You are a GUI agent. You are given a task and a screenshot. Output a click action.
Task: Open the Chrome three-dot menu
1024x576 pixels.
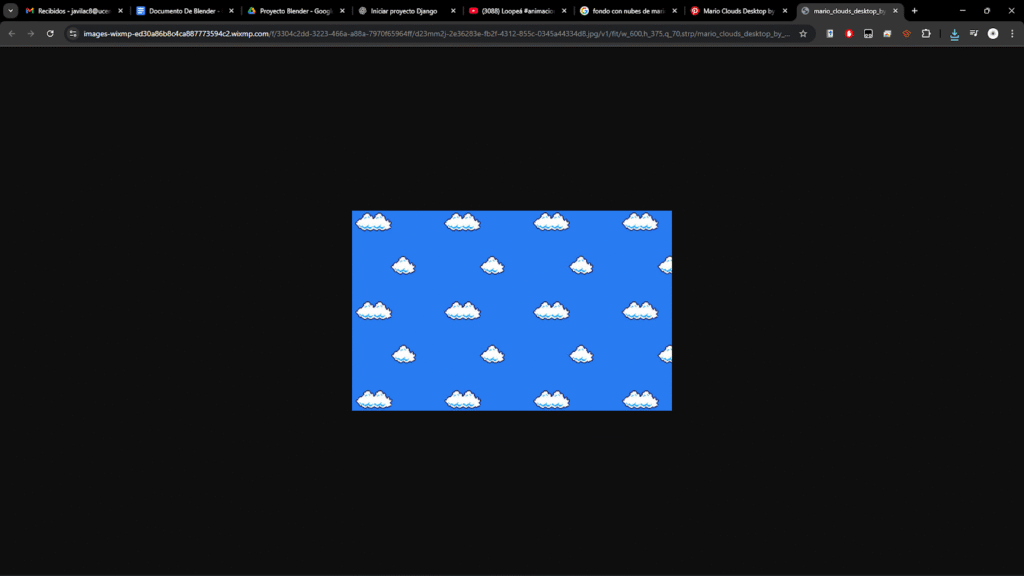pos(1012,33)
